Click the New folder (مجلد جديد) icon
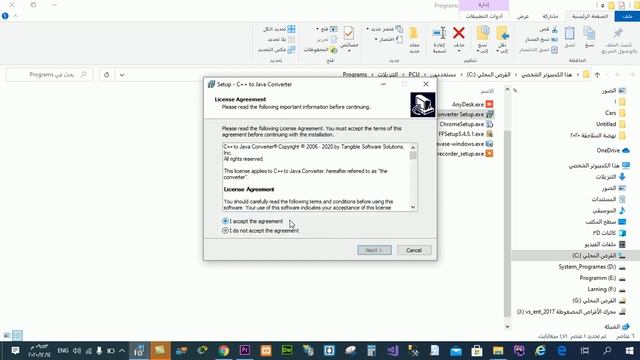 (x=414, y=33)
